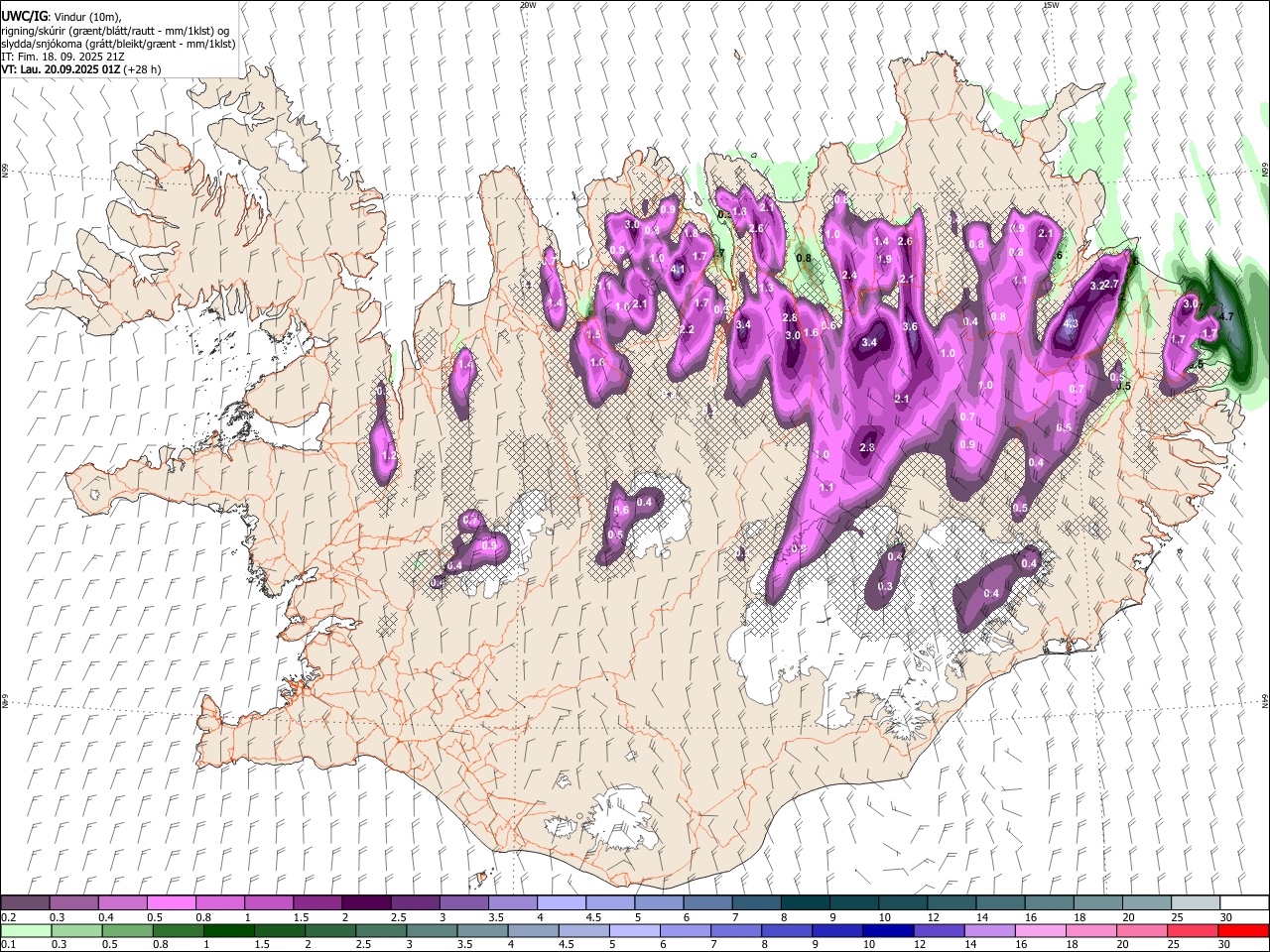Click the upper legend swatch between 3 and 3.5
This screenshot has width=1270, height=952.
click(463, 903)
